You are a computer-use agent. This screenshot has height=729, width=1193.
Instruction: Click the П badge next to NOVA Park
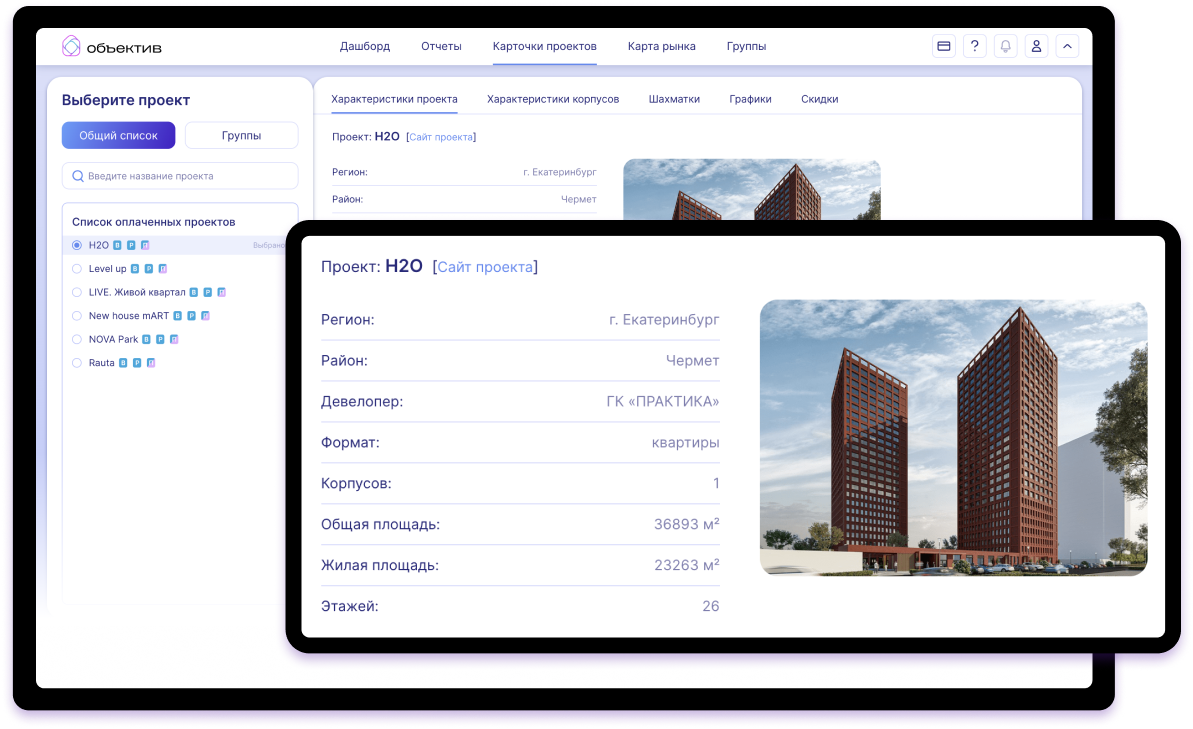click(x=174, y=340)
